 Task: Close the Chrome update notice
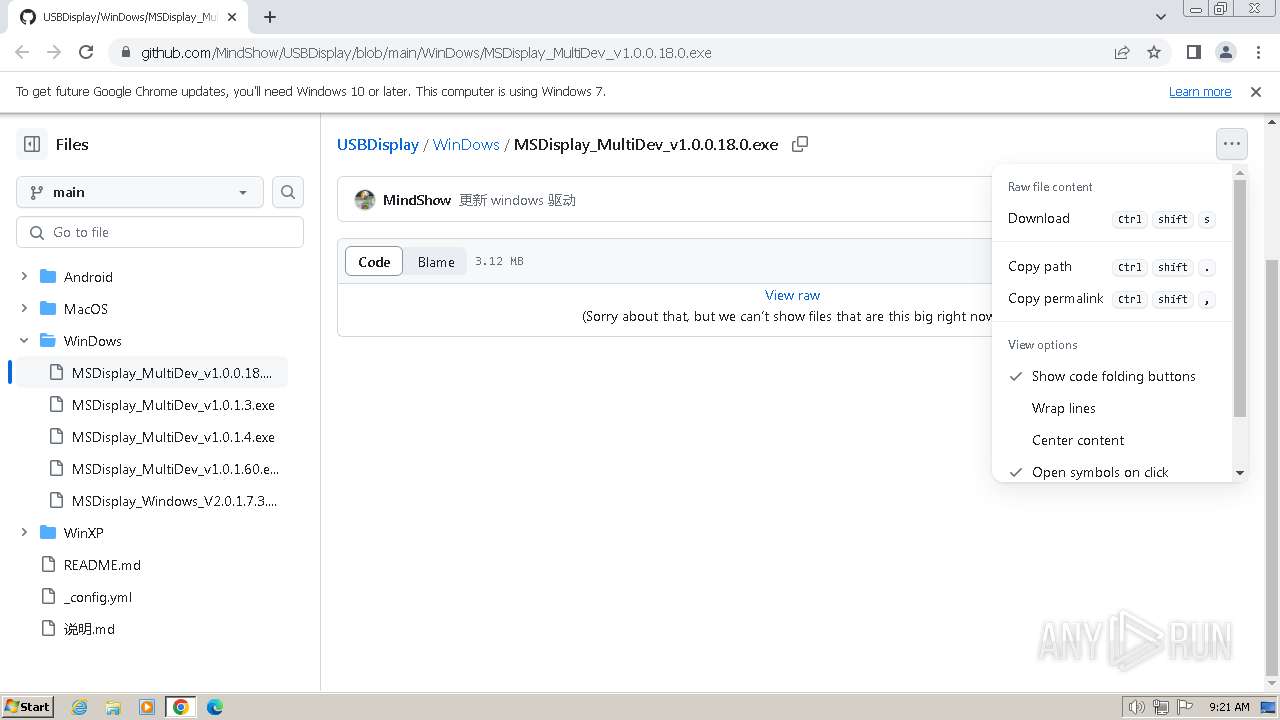(1256, 91)
